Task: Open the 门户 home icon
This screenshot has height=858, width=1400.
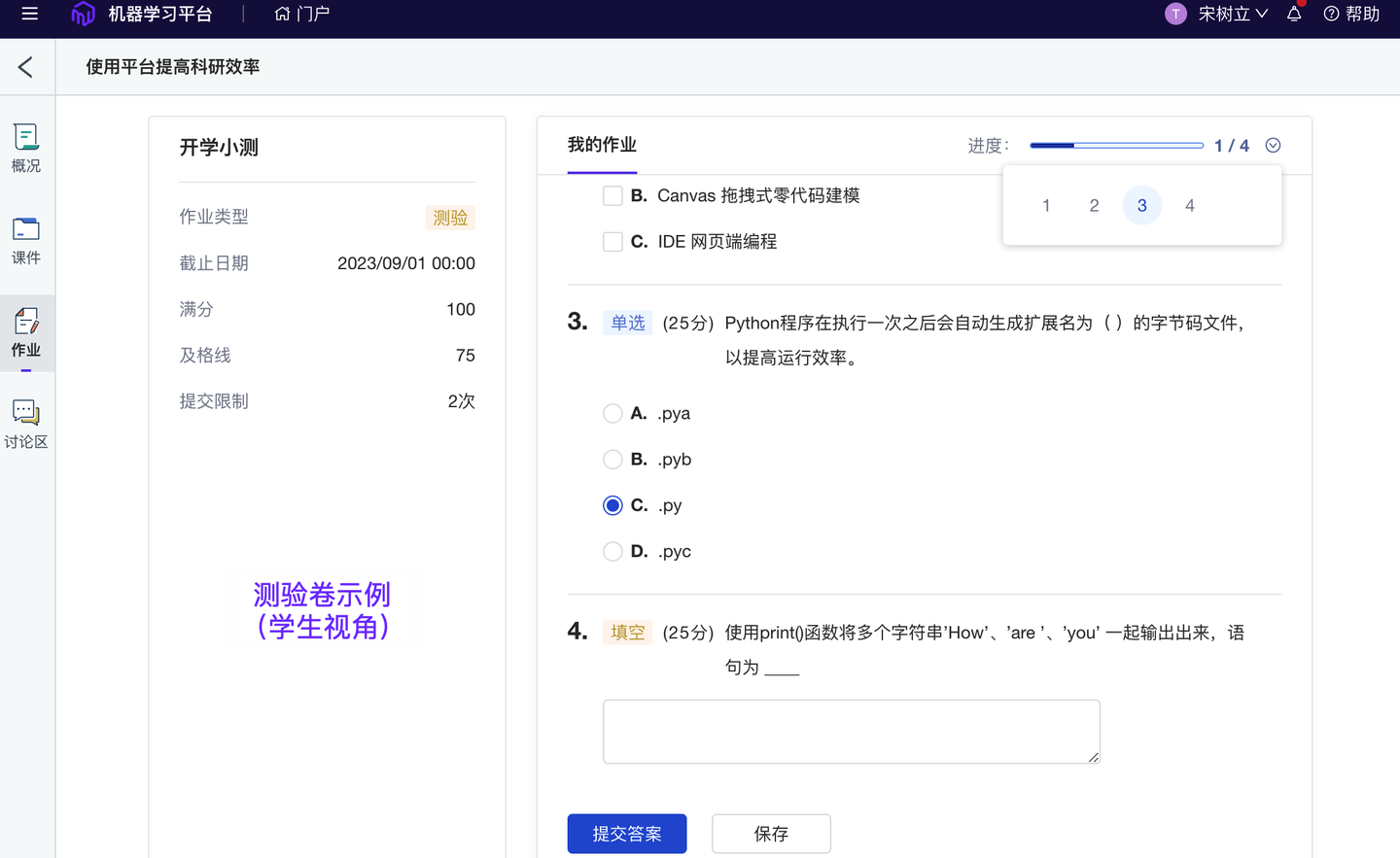Action: pyautogui.click(x=283, y=14)
